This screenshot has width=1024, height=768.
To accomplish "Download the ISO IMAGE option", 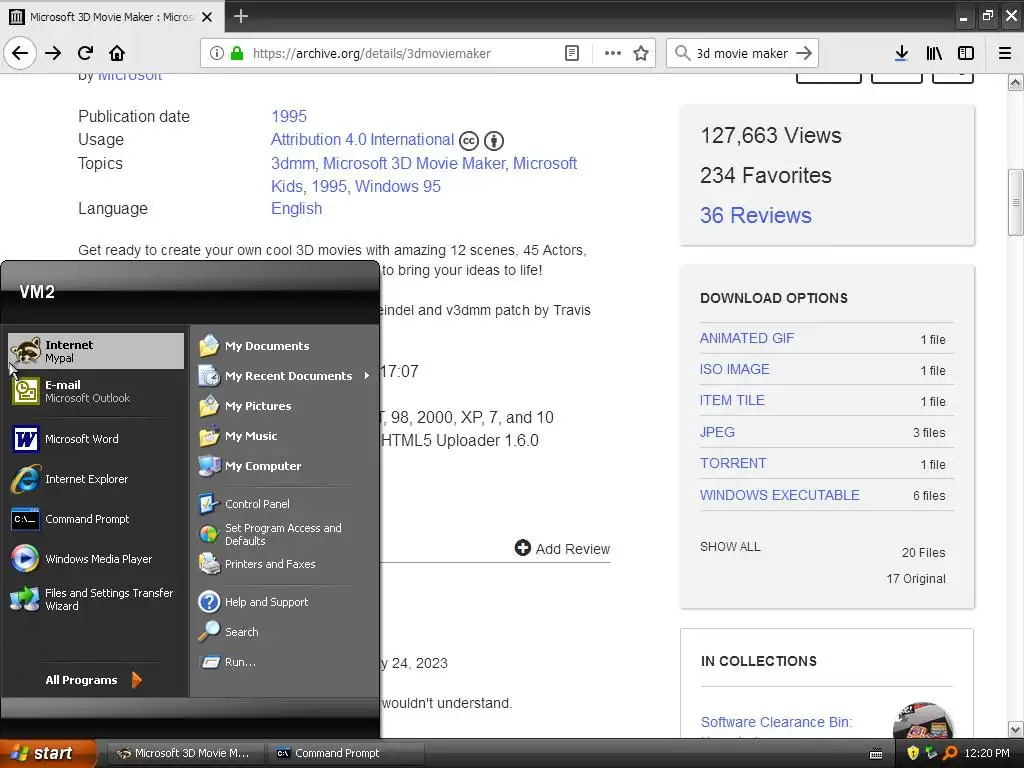I will (x=735, y=370).
